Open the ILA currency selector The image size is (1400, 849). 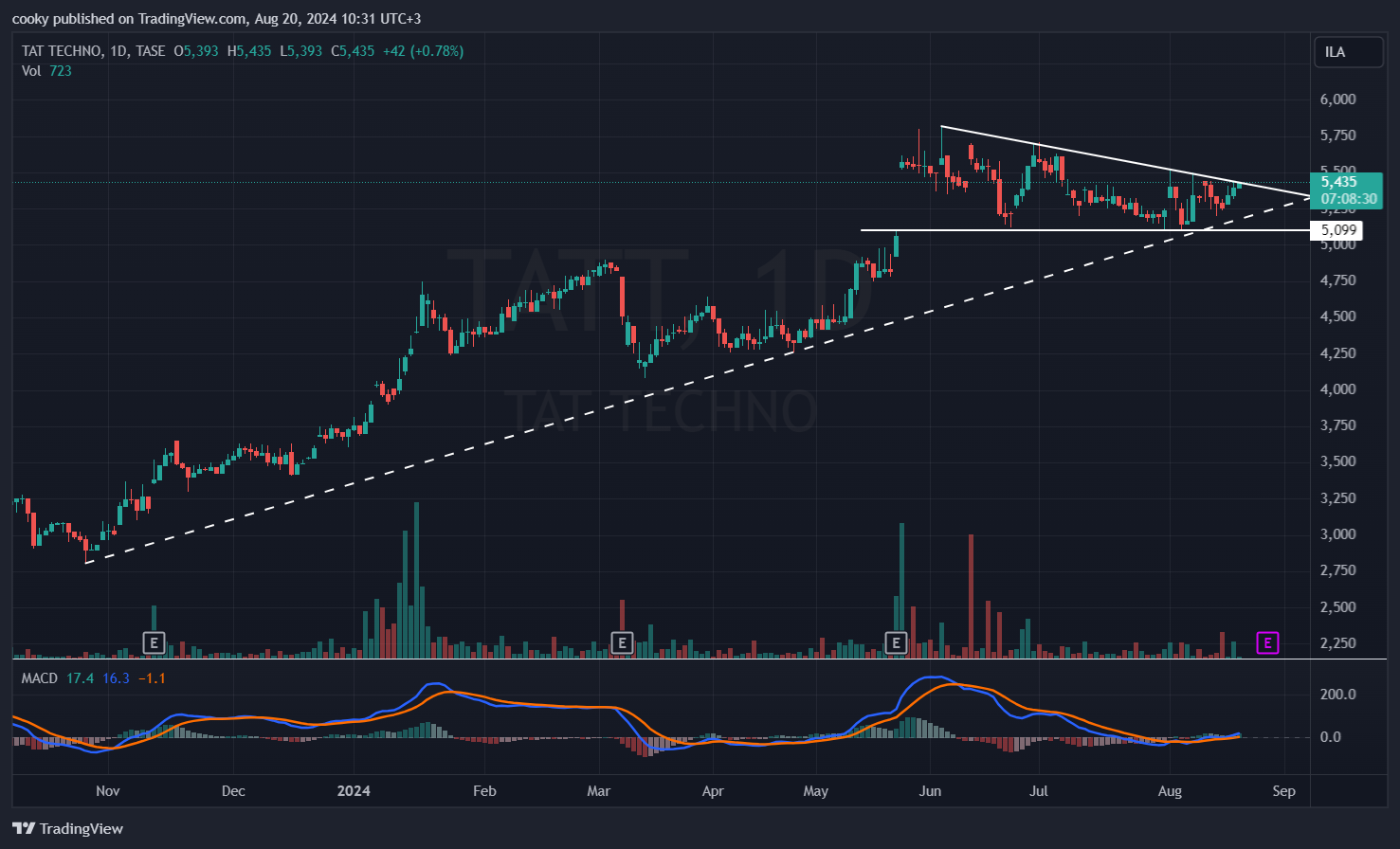(x=1348, y=52)
